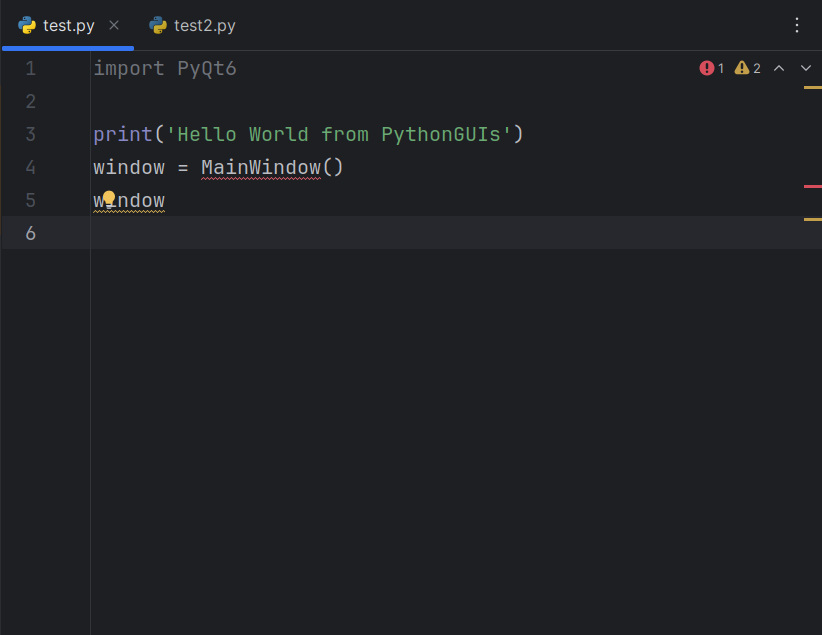
Task: Click the underlined 'MainWindow' identifier
Action: [x=261, y=168]
